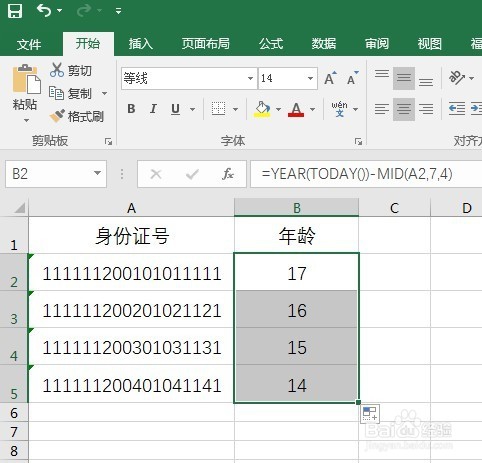Expand the fill color dropdown arrow

point(278,109)
